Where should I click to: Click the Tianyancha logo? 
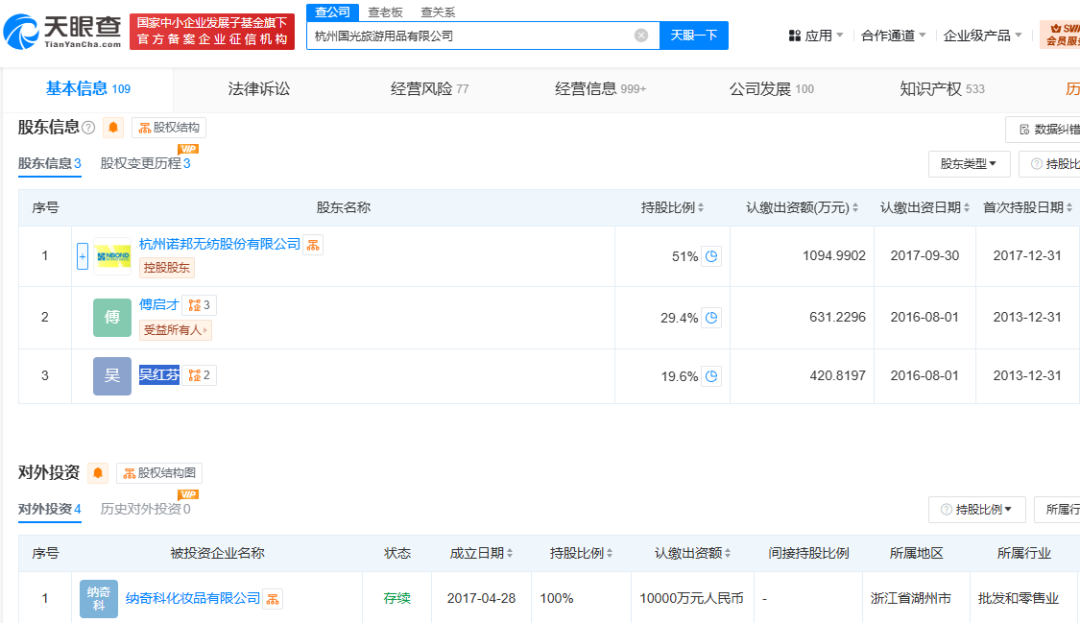60,30
